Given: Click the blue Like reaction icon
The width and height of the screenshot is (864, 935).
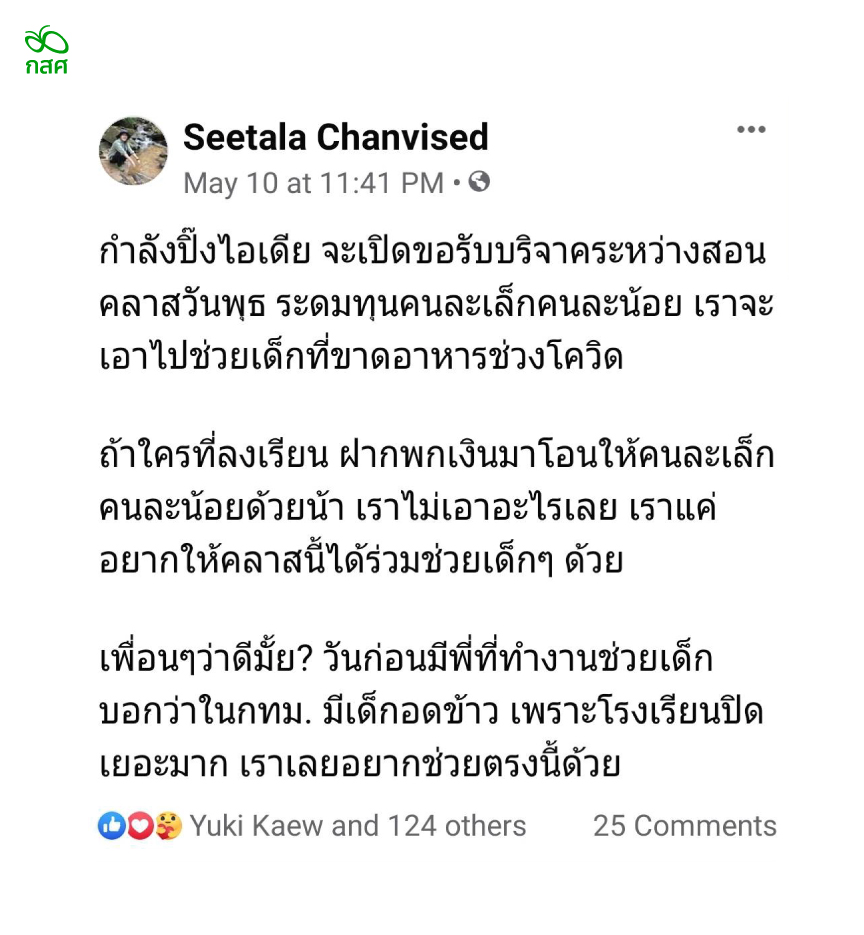Looking at the screenshot, I should (x=112, y=825).
